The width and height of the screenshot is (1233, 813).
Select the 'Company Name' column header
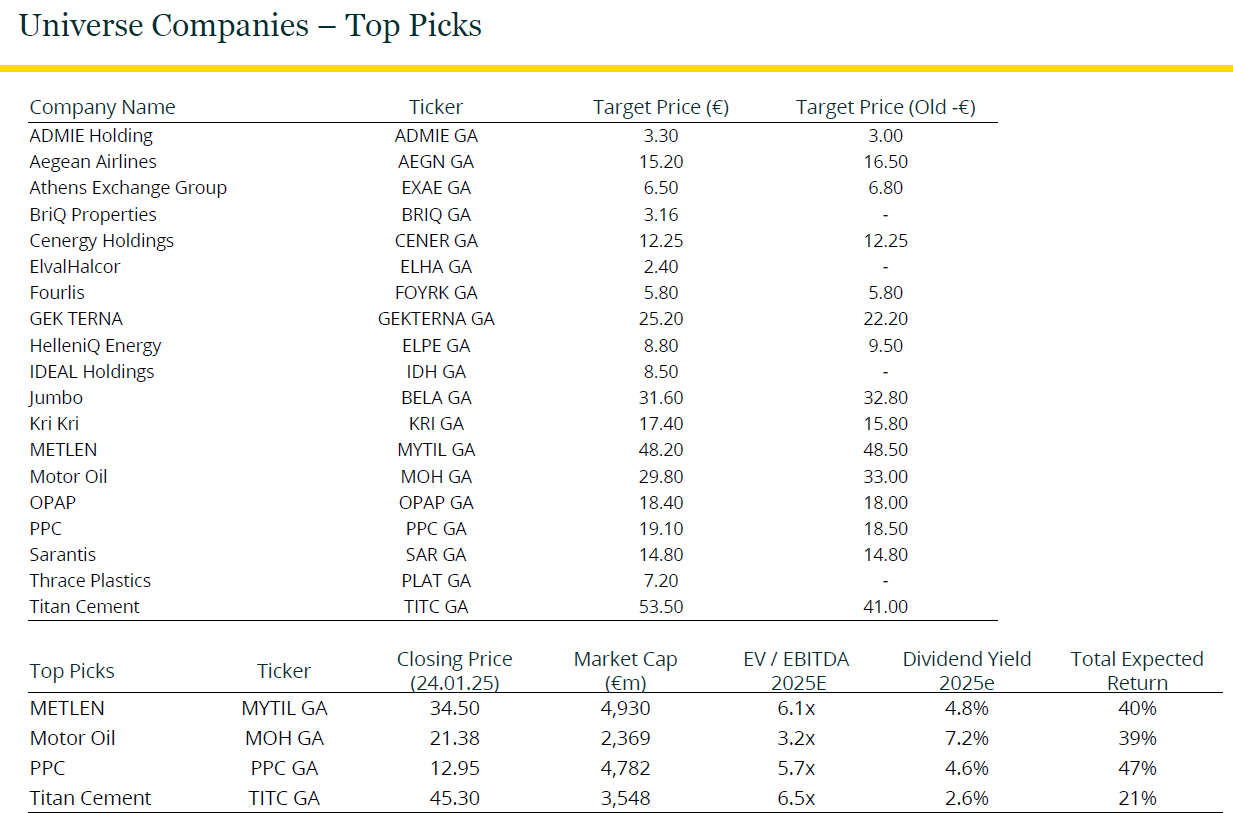(102, 107)
